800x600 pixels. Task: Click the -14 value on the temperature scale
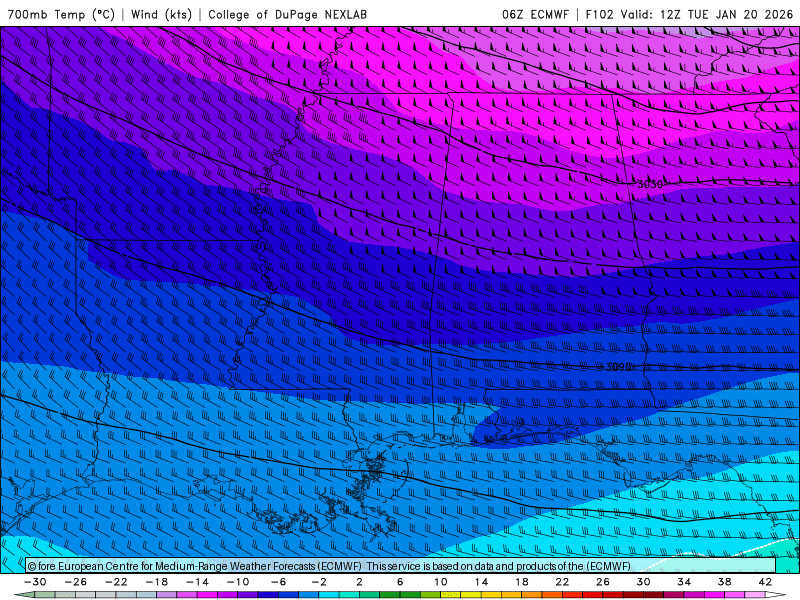click(x=197, y=582)
